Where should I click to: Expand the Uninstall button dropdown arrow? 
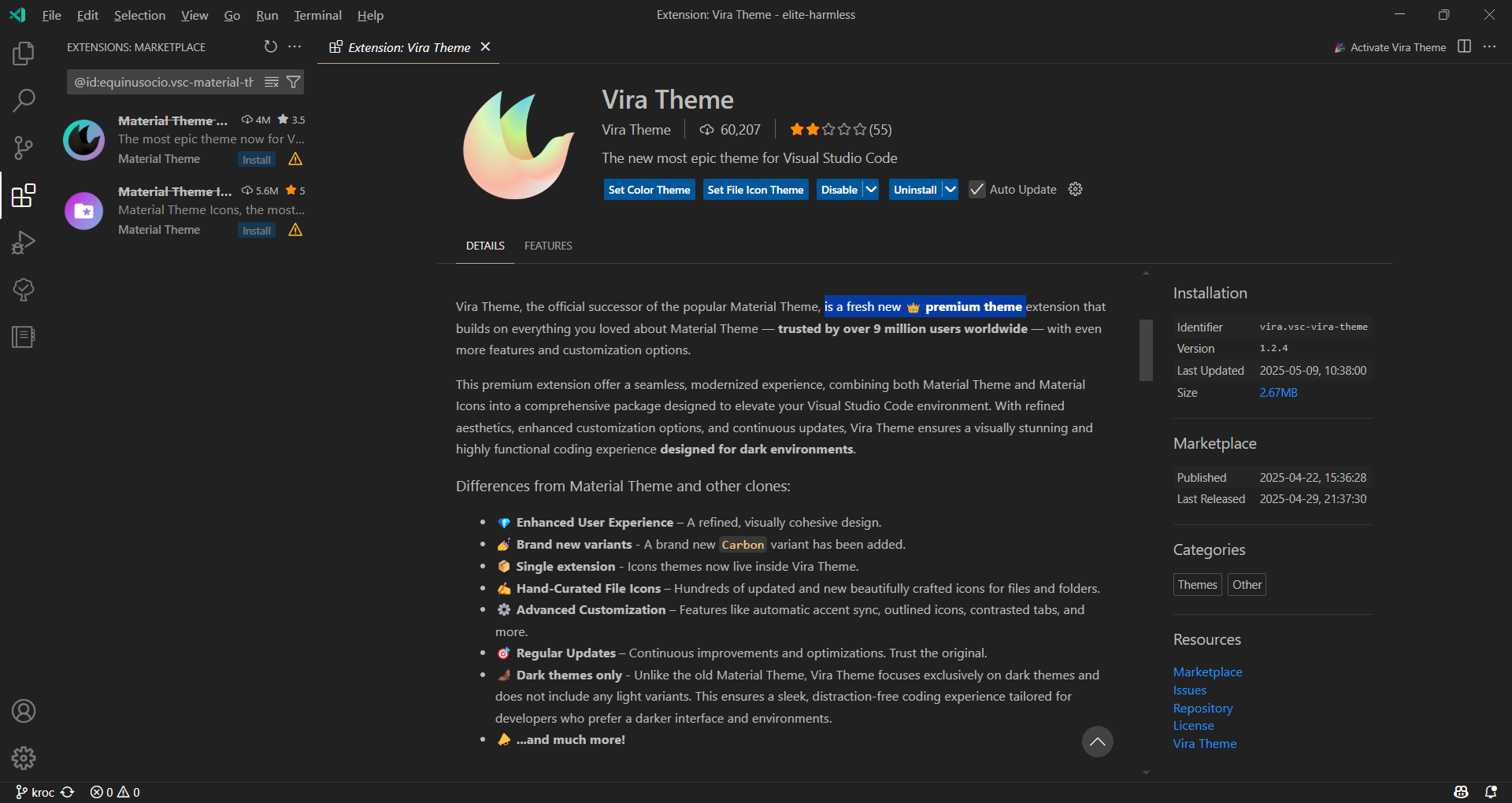pos(951,190)
